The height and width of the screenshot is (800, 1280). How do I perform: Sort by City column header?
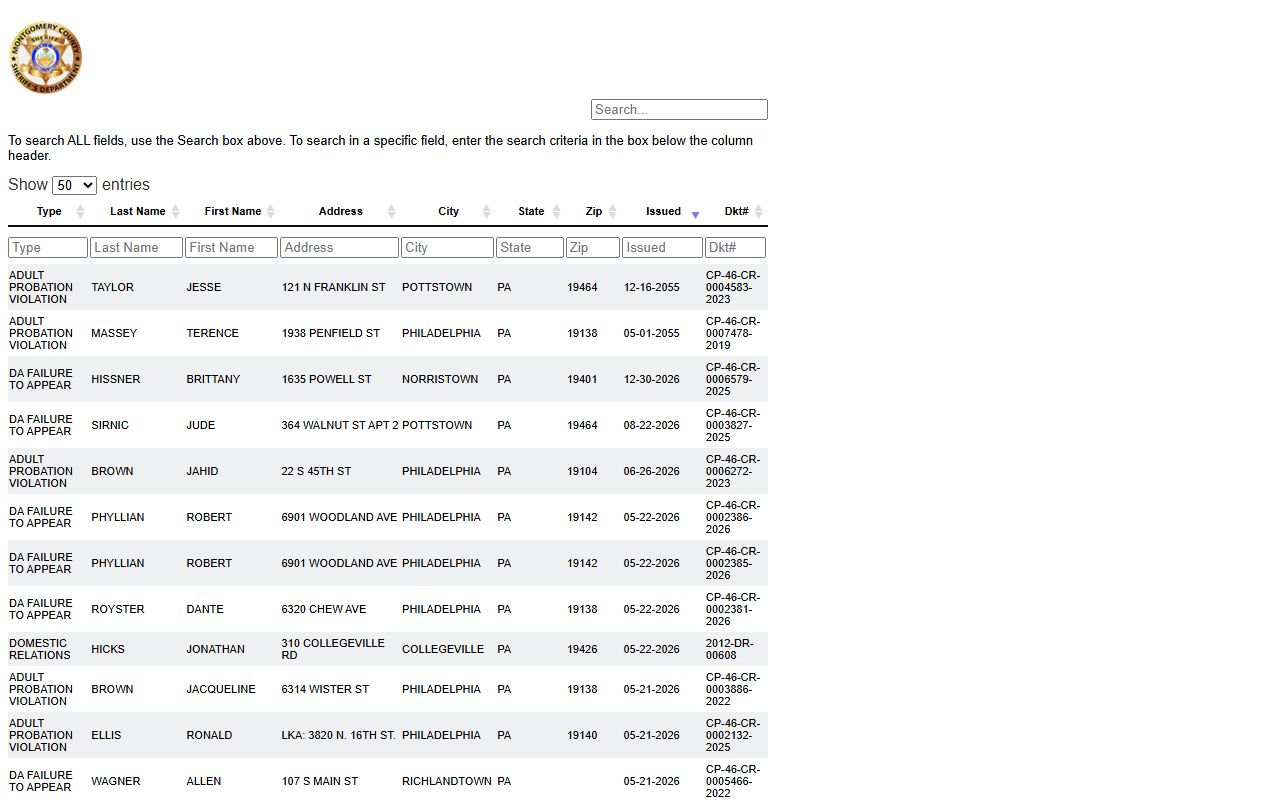tap(448, 211)
